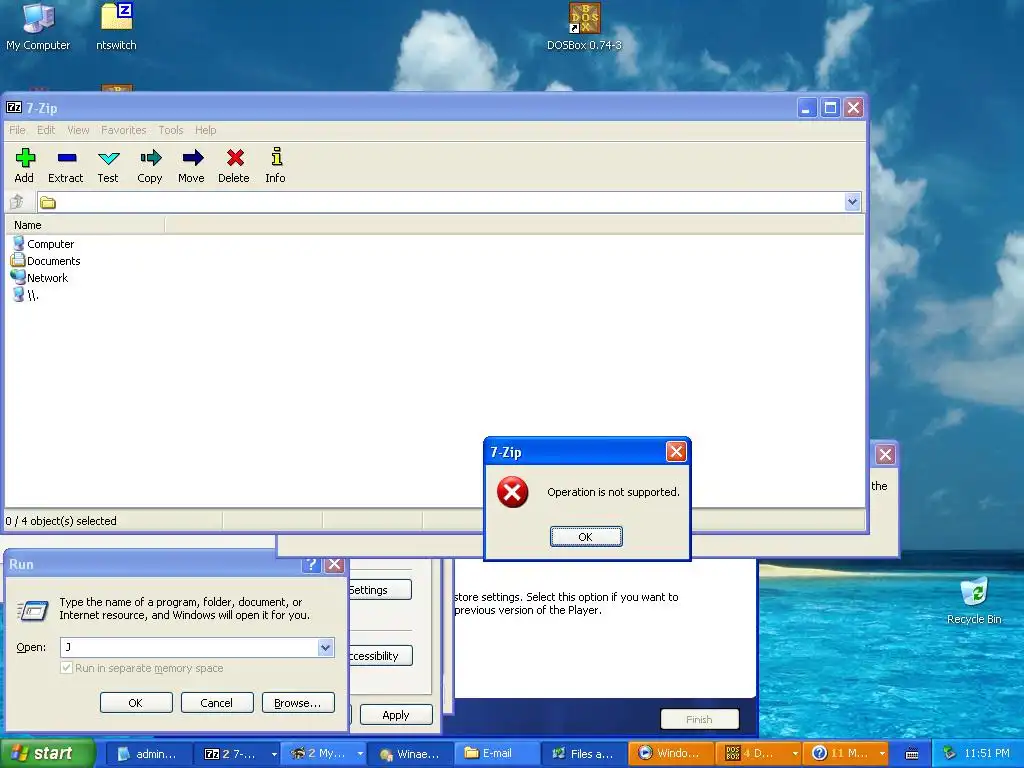Close the background dialog right of 7-Zip
The width and height of the screenshot is (1024, 768).
pos(885,455)
